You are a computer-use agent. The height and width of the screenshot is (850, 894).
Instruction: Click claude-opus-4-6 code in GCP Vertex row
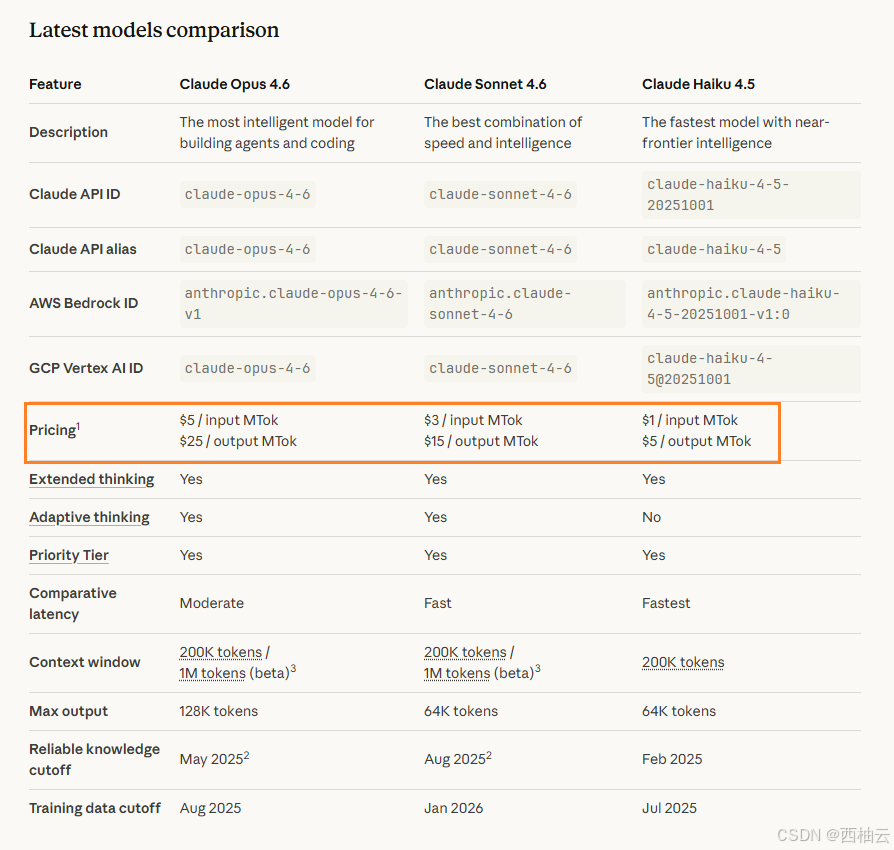(x=247, y=369)
